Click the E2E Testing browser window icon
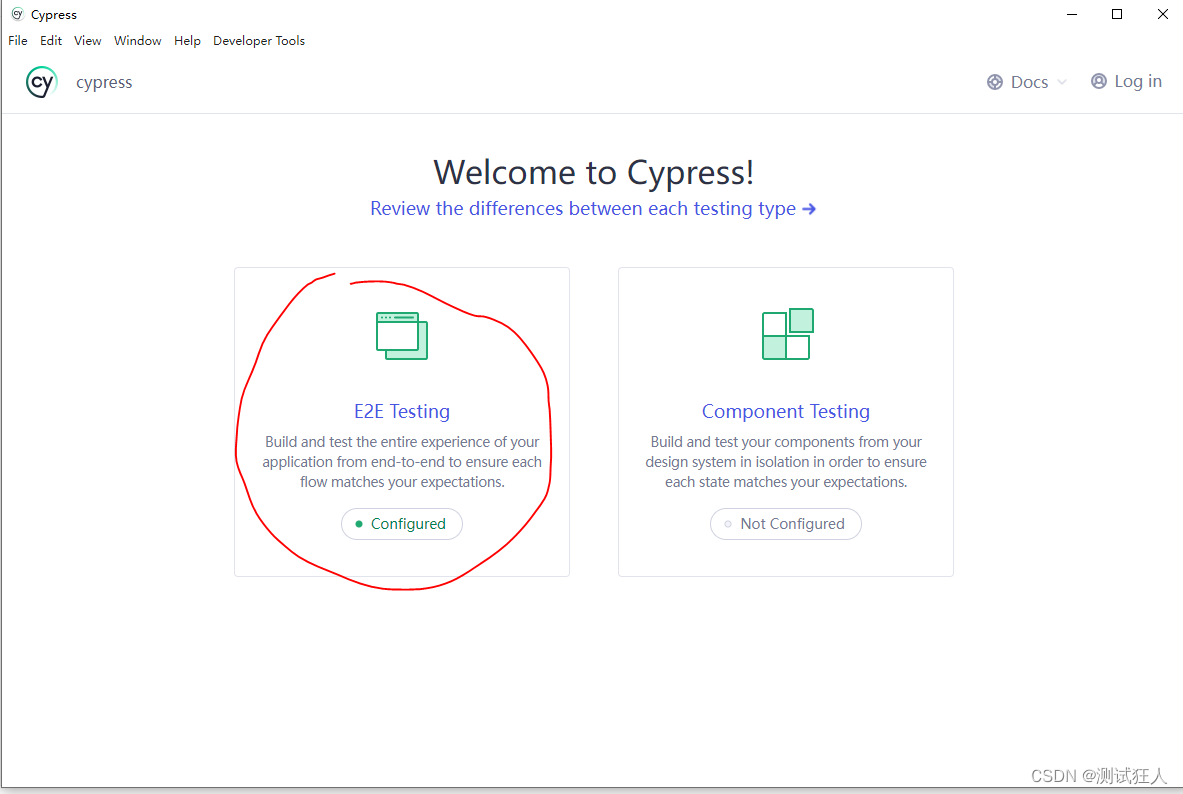The height and width of the screenshot is (794, 1183). pos(402,336)
